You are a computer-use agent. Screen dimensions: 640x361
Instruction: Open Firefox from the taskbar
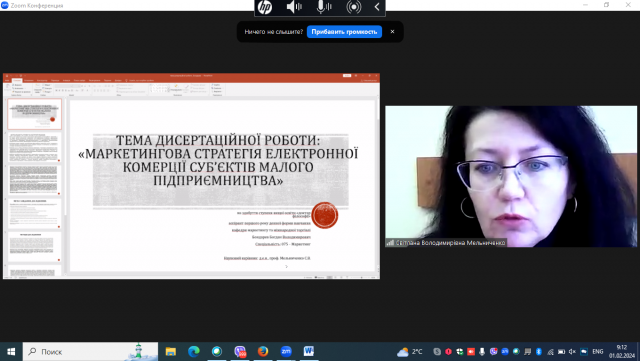263,352
